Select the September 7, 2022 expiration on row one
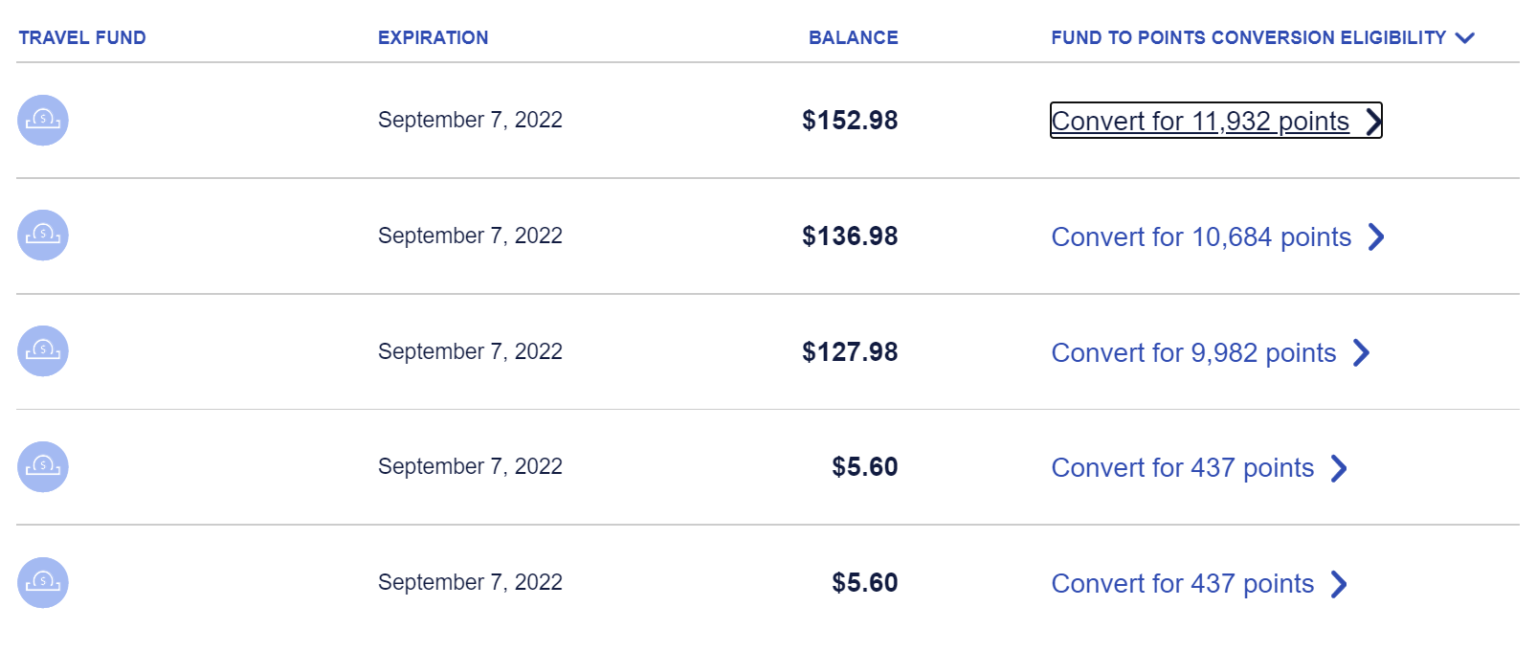This screenshot has width=1536, height=652. [470, 120]
